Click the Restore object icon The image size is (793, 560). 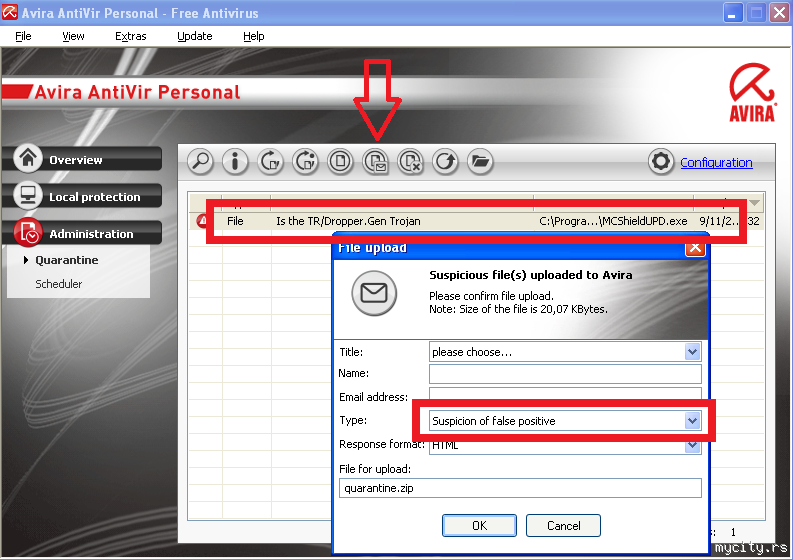coord(270,162)
